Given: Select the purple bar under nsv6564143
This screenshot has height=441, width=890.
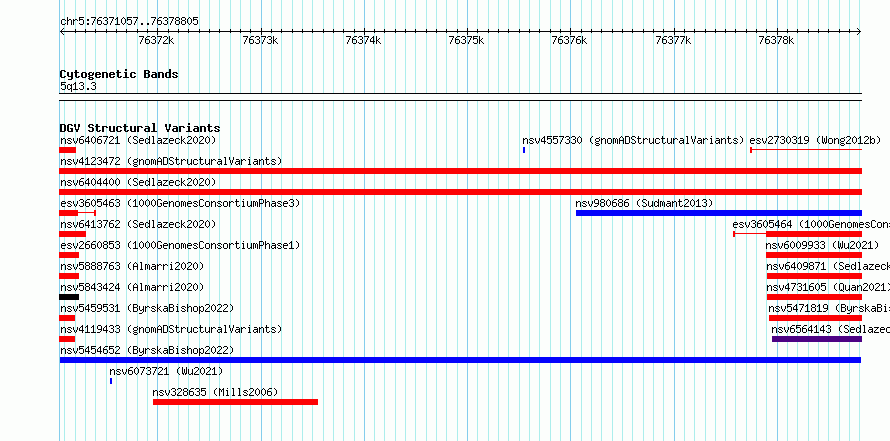Looking at the screenshot, I should [x=817, y=339].
